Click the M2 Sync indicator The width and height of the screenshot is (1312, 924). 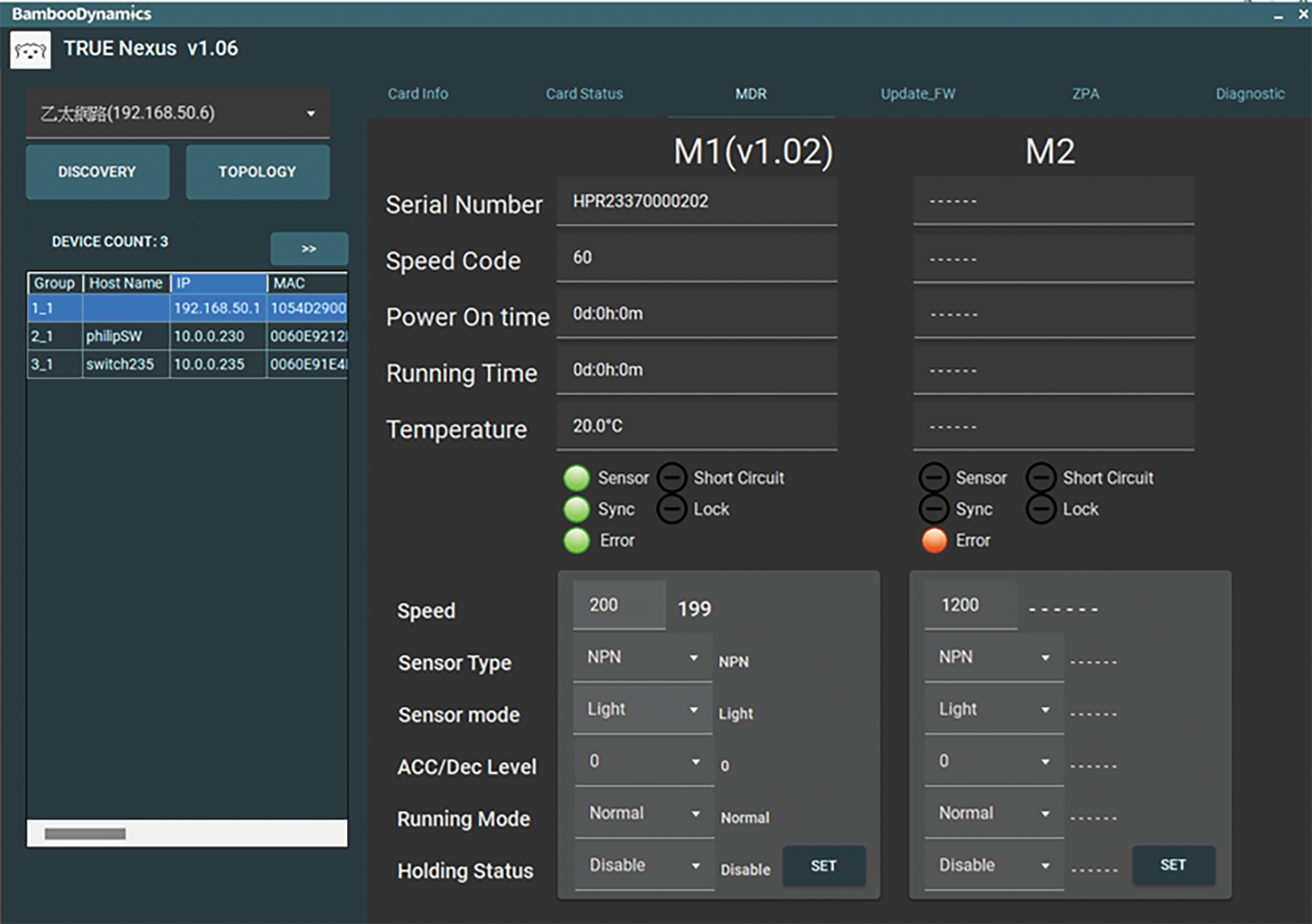coord(934,509)
